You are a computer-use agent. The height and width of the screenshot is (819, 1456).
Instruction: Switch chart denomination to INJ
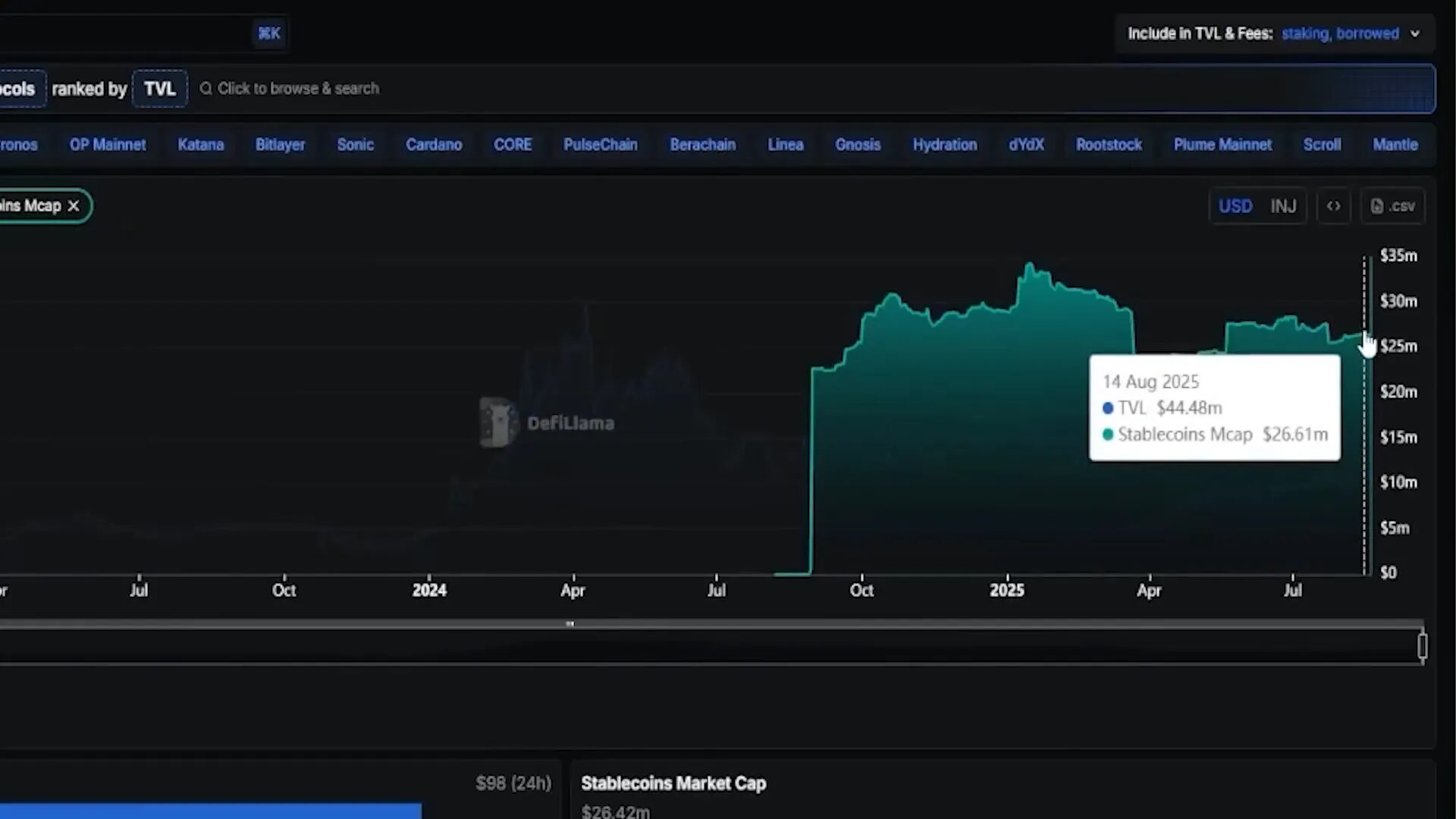pos(1283,206)
